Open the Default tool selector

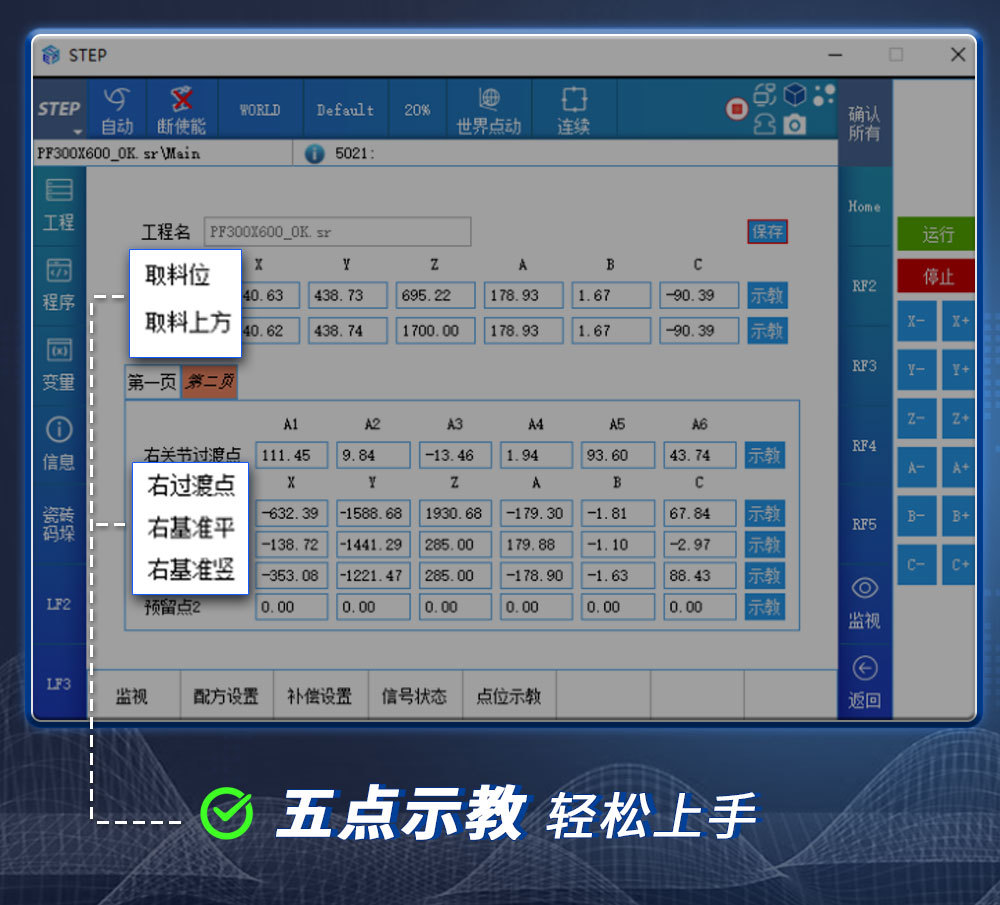tap(344, 108)
